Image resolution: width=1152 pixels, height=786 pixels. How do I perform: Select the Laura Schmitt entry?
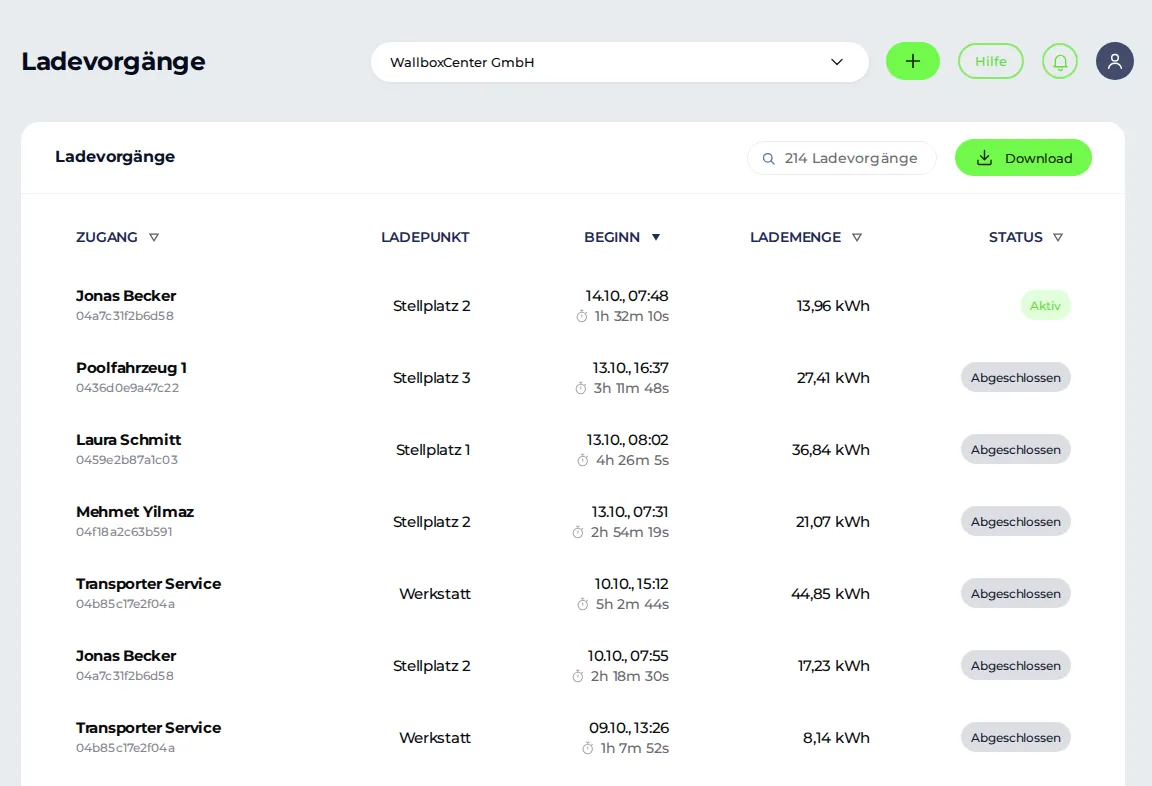tap(128, 440)
